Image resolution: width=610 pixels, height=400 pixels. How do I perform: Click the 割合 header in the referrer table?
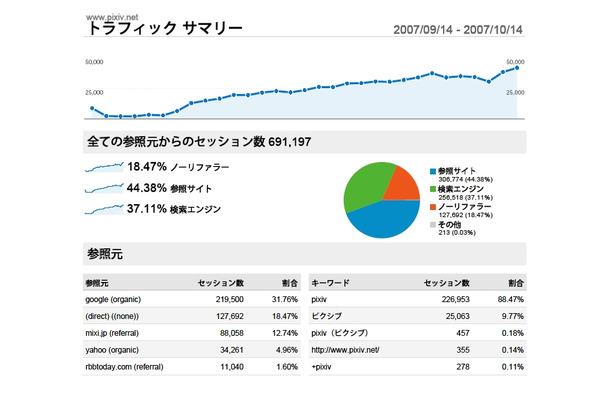290,283
